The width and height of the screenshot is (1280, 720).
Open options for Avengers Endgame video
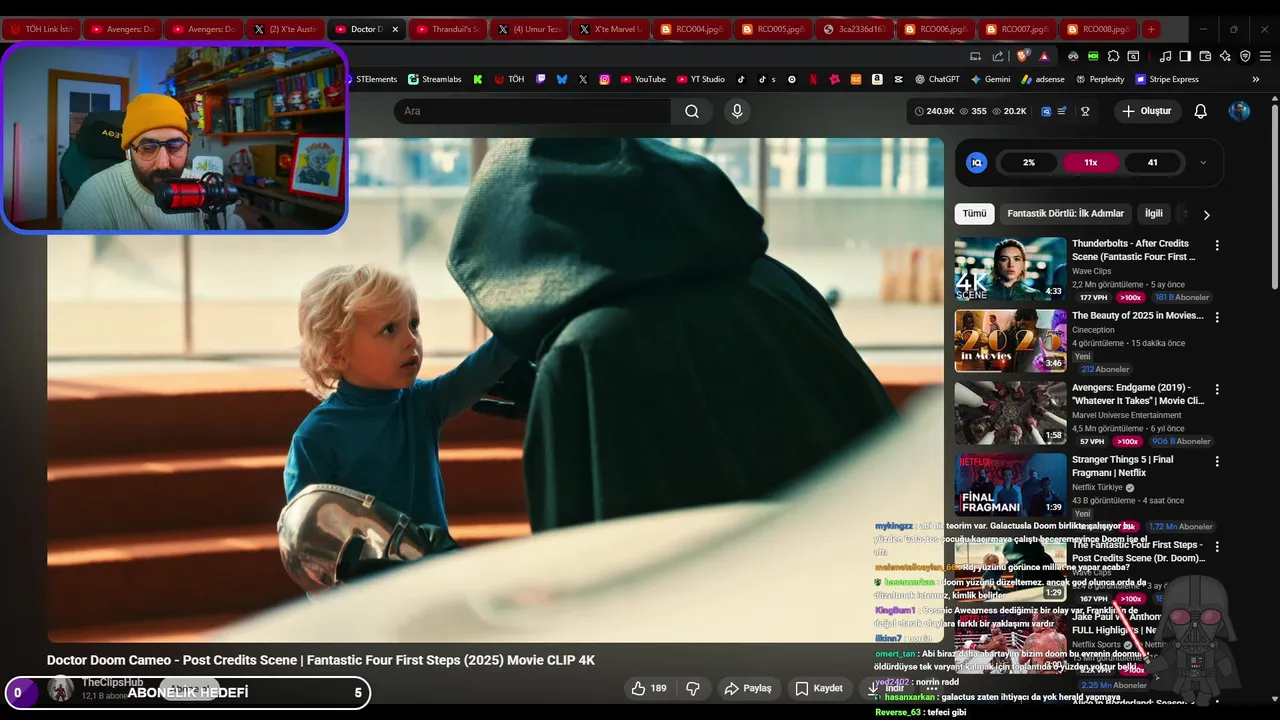point(1217,389)
